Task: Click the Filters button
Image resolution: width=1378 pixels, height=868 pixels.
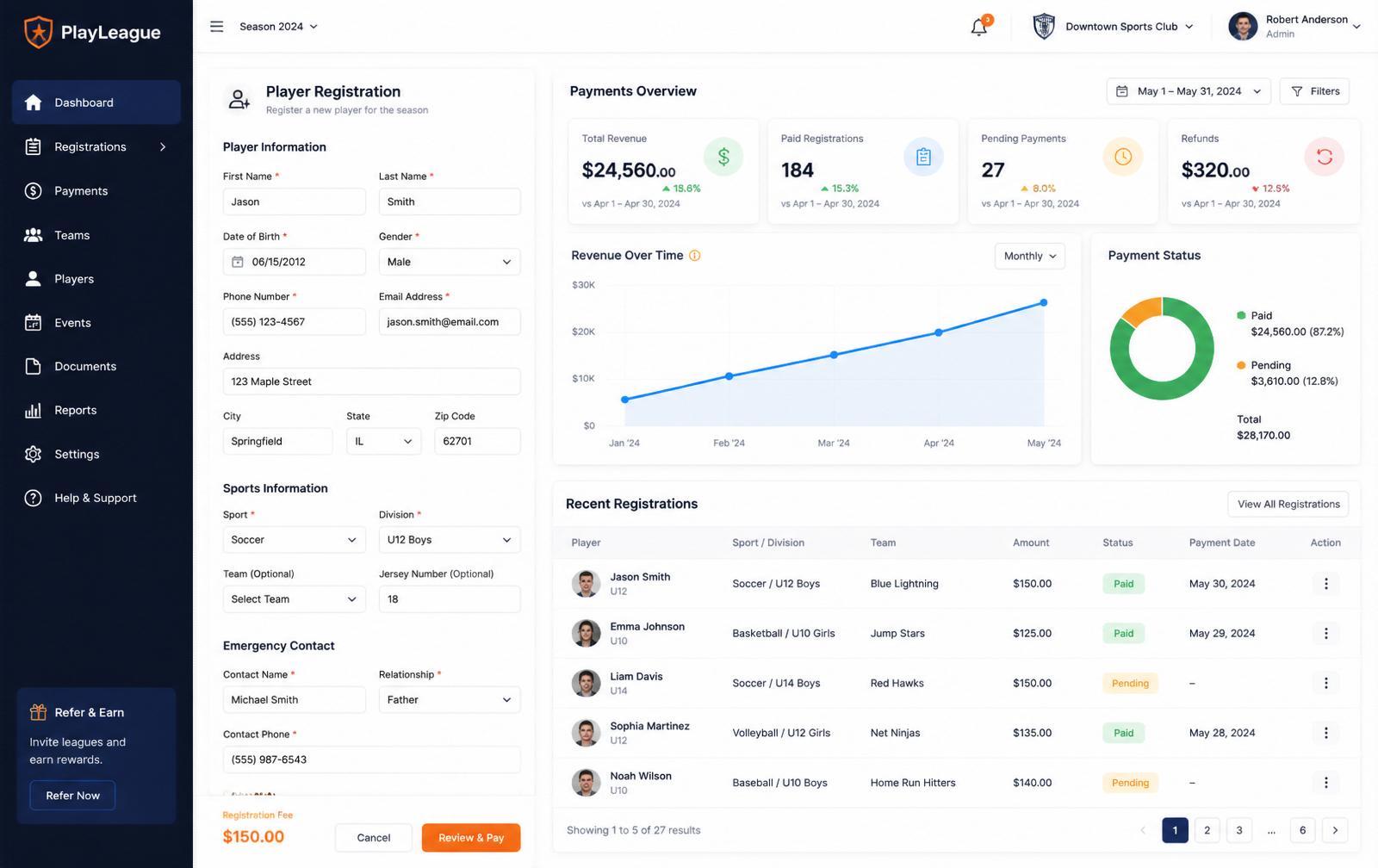Action: (x=1314, y=91)
